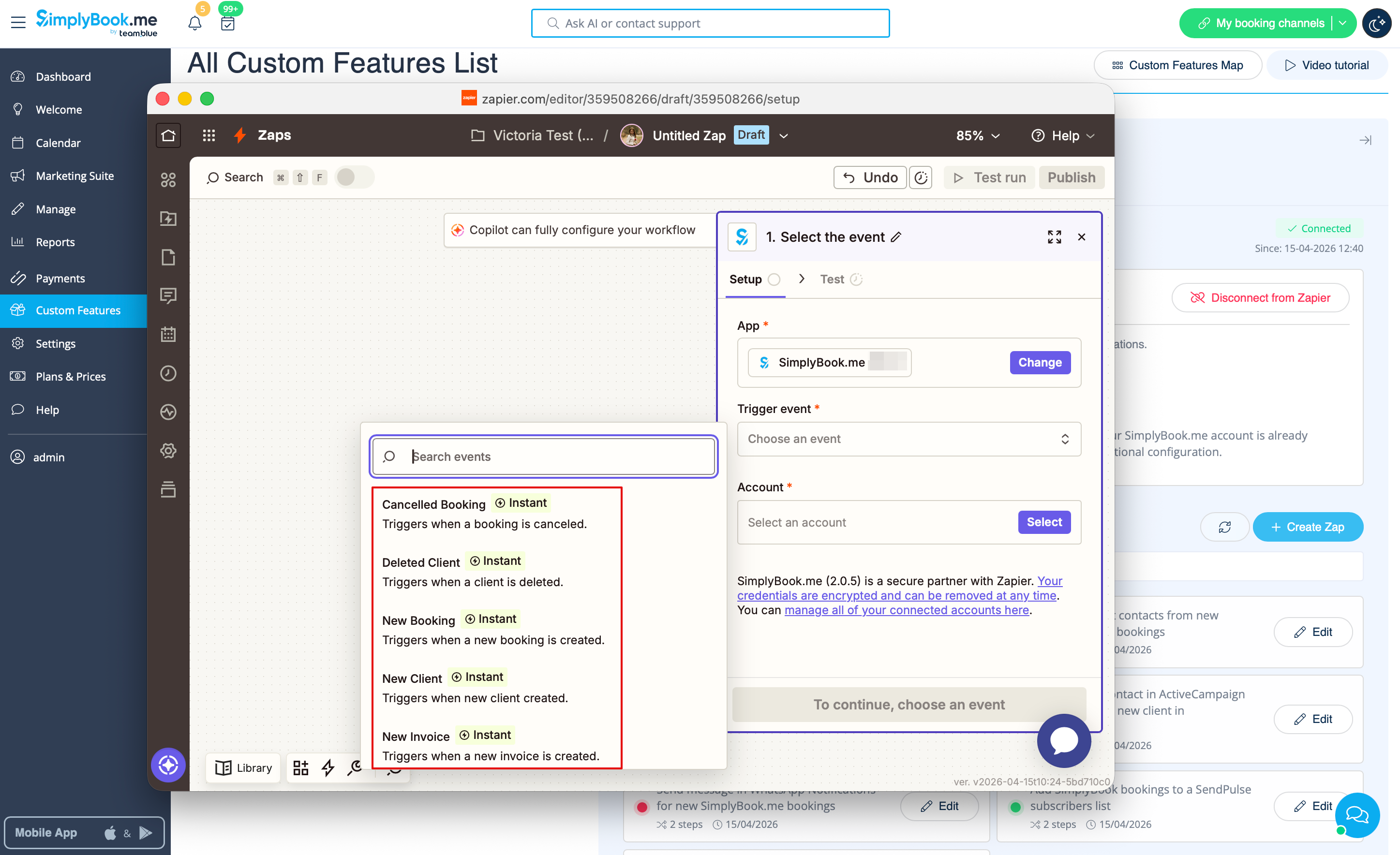The image size is (1400, 855).
Task: Open the Zapier home icon
Action: (168, 135)
